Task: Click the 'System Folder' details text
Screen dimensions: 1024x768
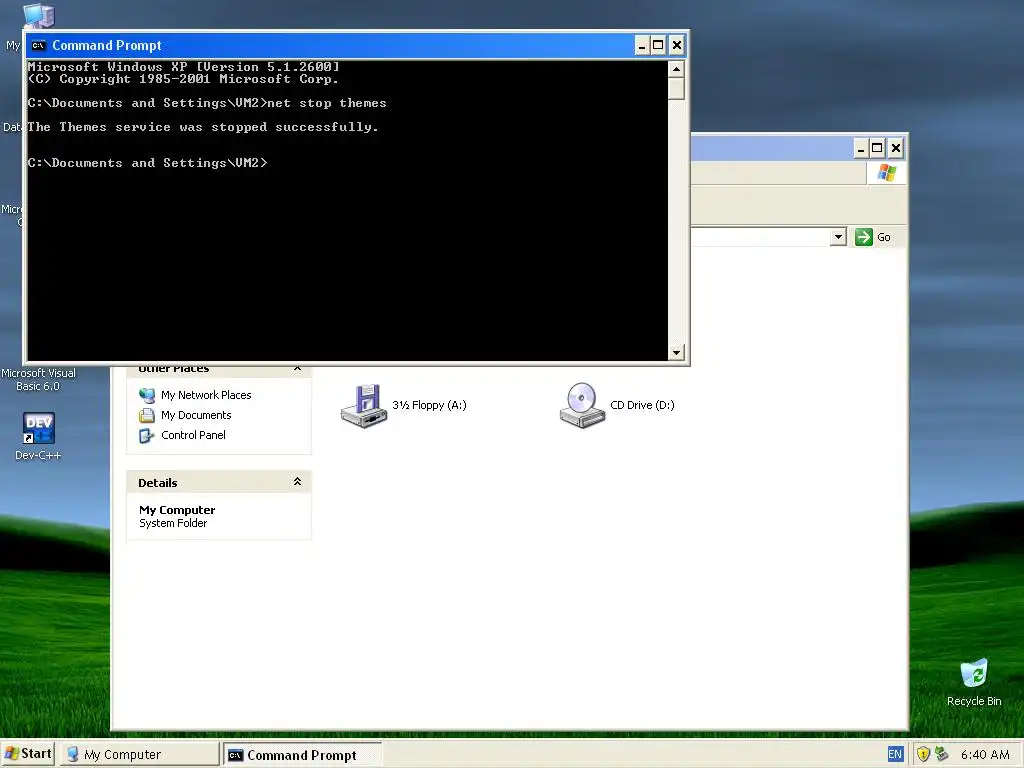Action: click(x=173, y=523)
